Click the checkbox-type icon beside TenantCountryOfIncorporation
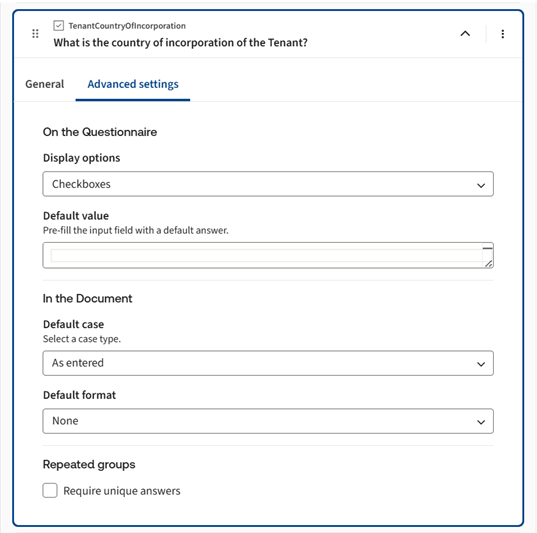537x533 pixels. point(59,26)
